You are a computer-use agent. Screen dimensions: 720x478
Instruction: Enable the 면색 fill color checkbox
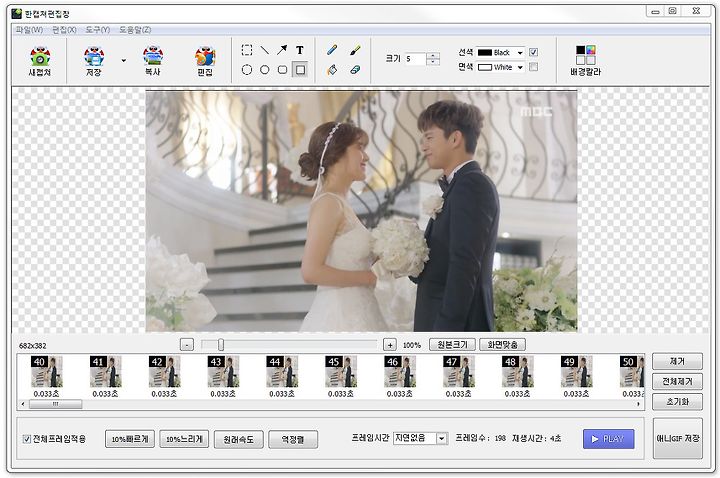click(x=533, y=67)
